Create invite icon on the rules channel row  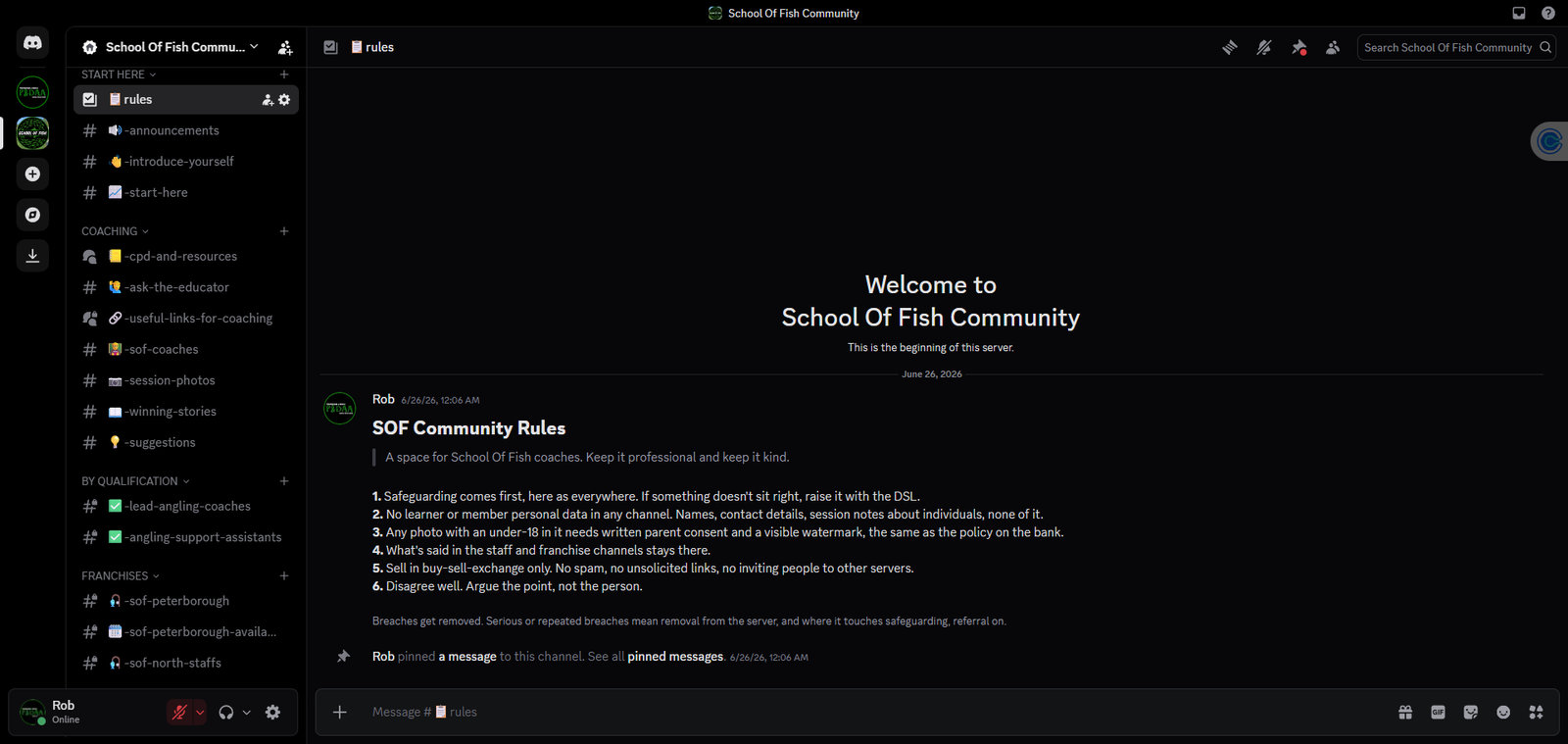[x=268, y=100]
